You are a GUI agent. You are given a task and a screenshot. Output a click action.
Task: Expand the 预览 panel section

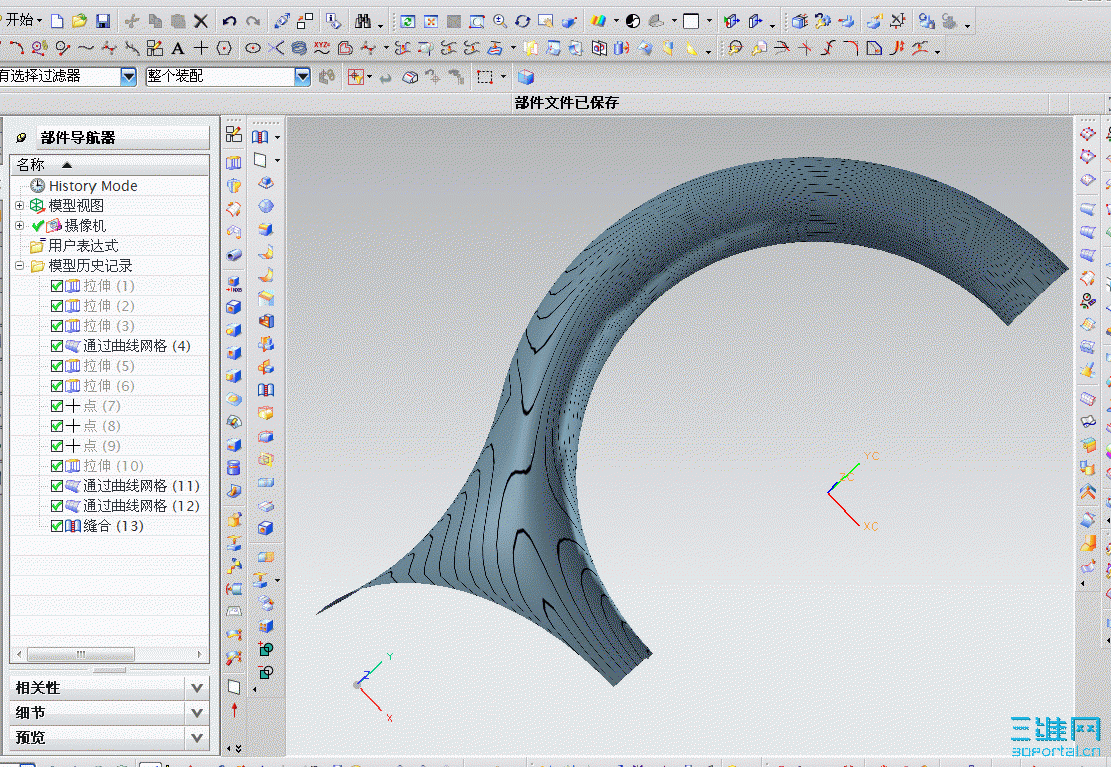197,738
